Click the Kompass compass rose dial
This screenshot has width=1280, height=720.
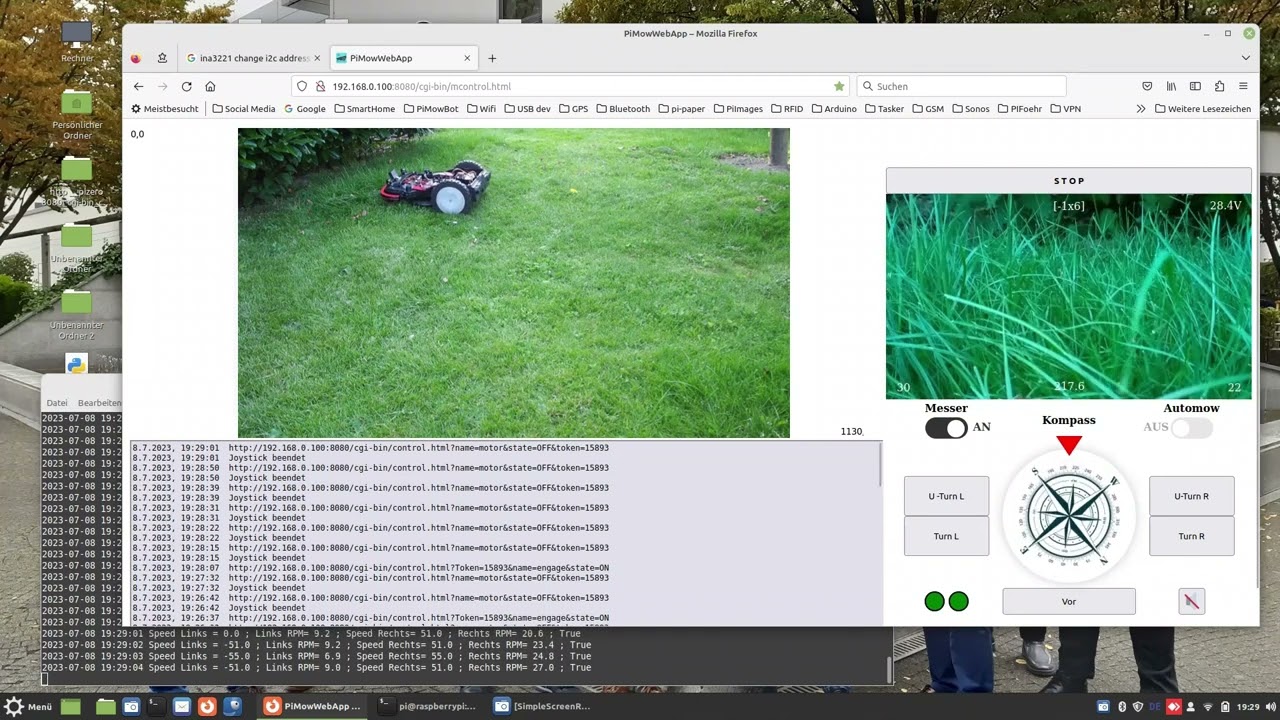point(1069,516)
